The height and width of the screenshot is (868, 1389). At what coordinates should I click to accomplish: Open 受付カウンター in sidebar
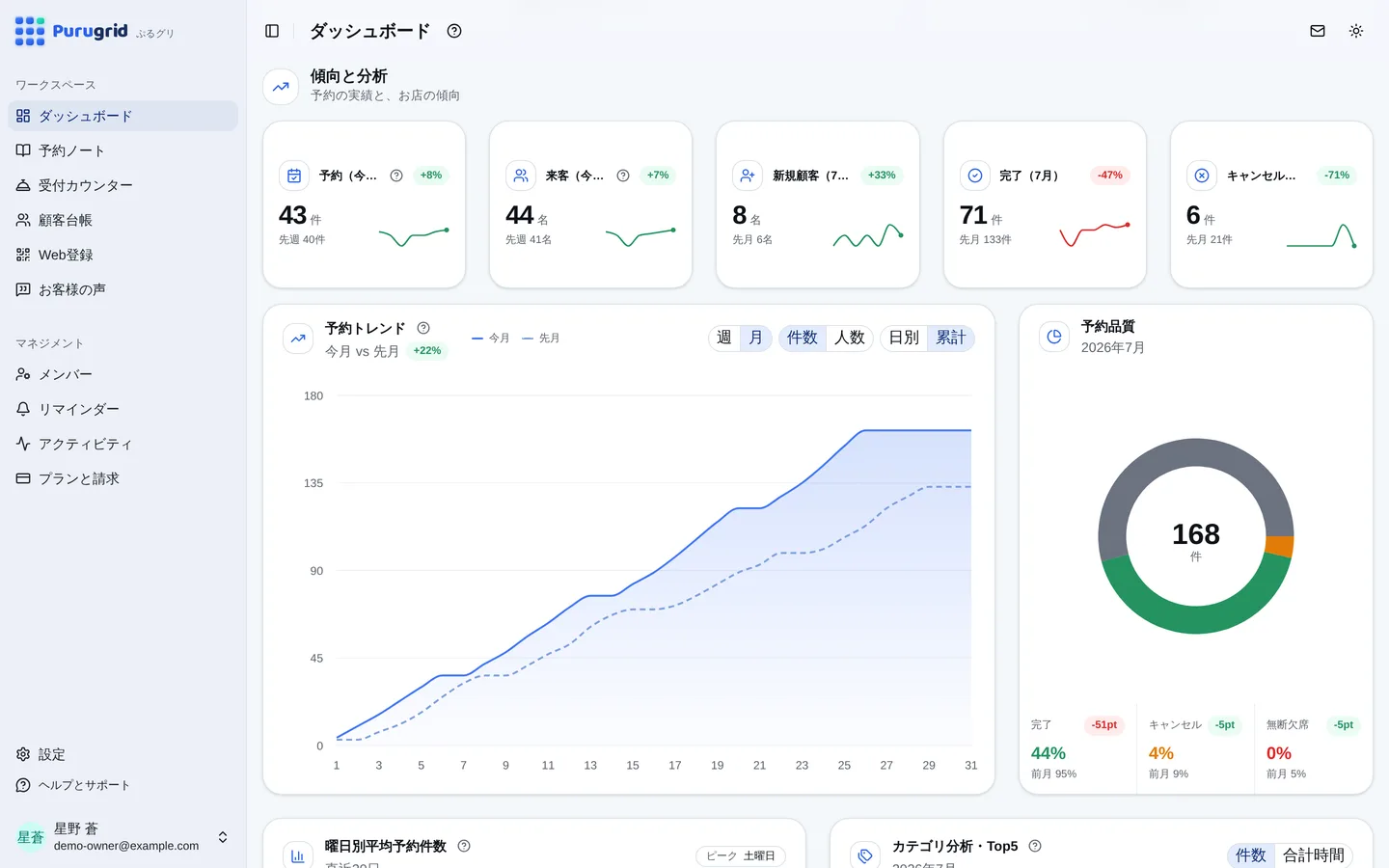point(123,185)
